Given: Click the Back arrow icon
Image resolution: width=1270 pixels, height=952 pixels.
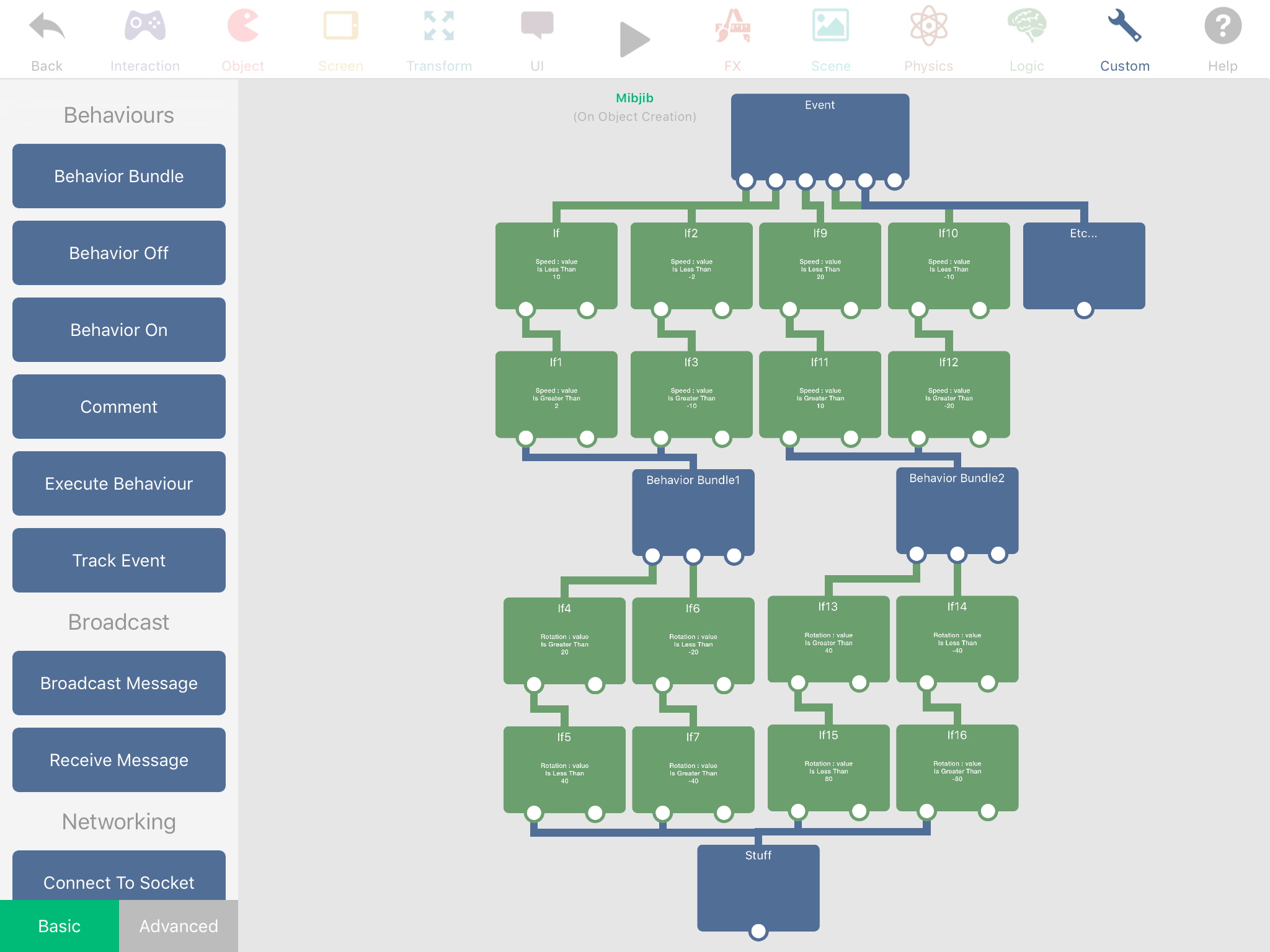Looking at the screenshot, I should (47, 28).
